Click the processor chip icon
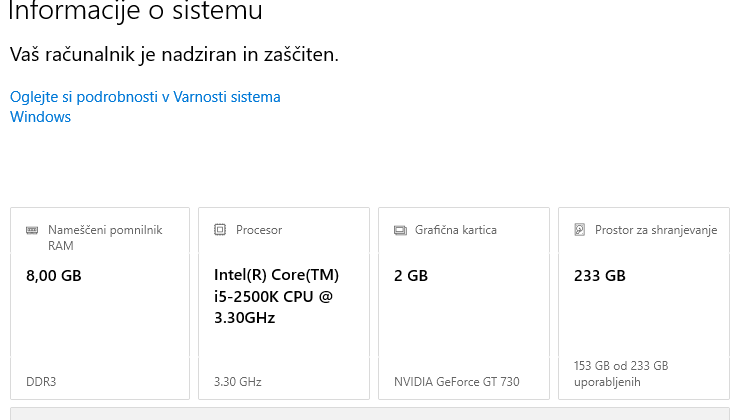The height and width of the screenshot is (420, 742). click(220, 229)
